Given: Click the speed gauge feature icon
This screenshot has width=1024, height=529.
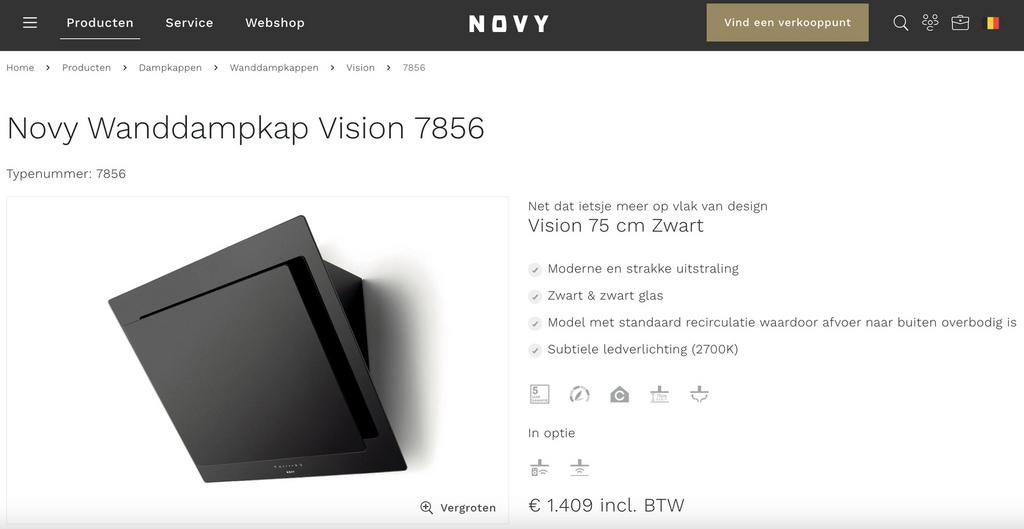Looking at the screenshot, I should click(x=579, y=394).
